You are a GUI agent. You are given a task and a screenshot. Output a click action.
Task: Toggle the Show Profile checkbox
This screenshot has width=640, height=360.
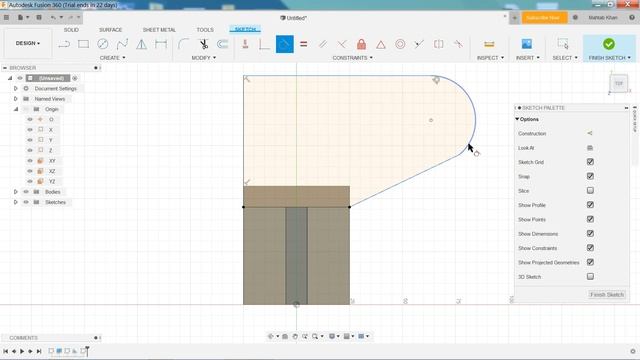(590, 205)
